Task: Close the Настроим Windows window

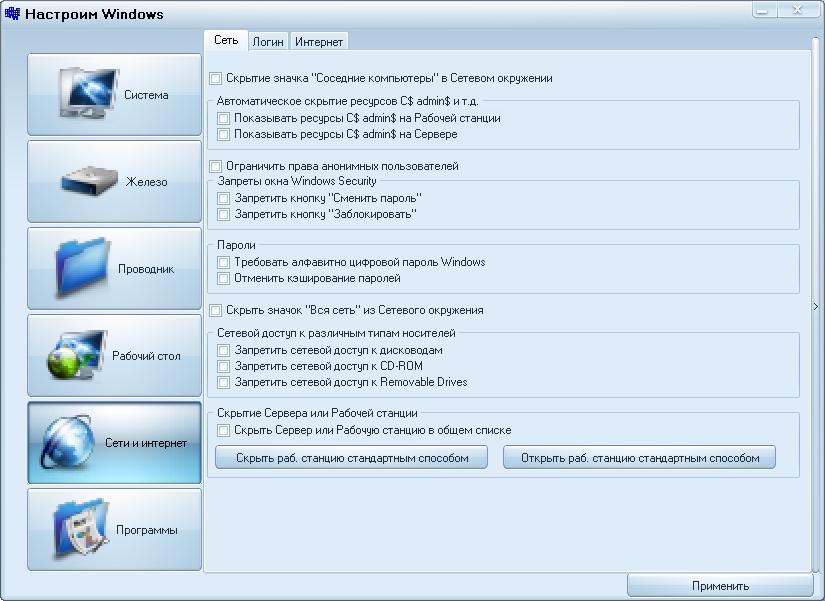Action: click(798, 9)
